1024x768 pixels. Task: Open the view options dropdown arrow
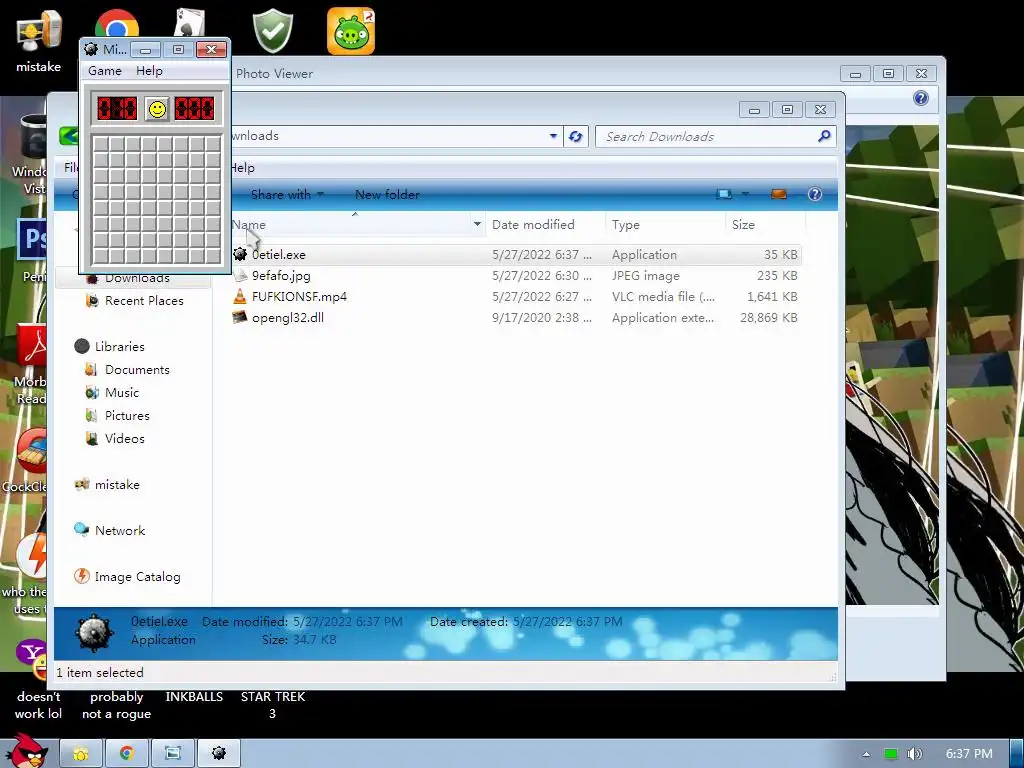click(x=745, y=194)
